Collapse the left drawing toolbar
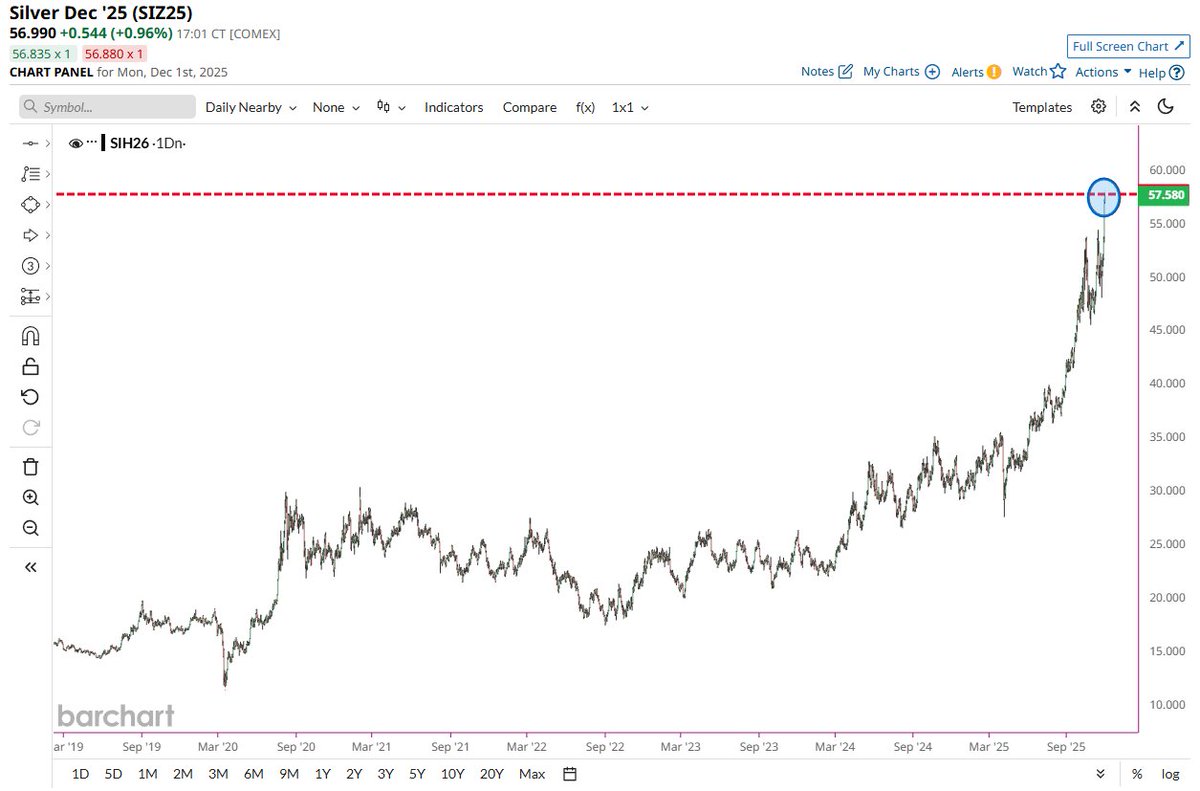Viewport: 1200px width, 791px height. click(30, 567)
